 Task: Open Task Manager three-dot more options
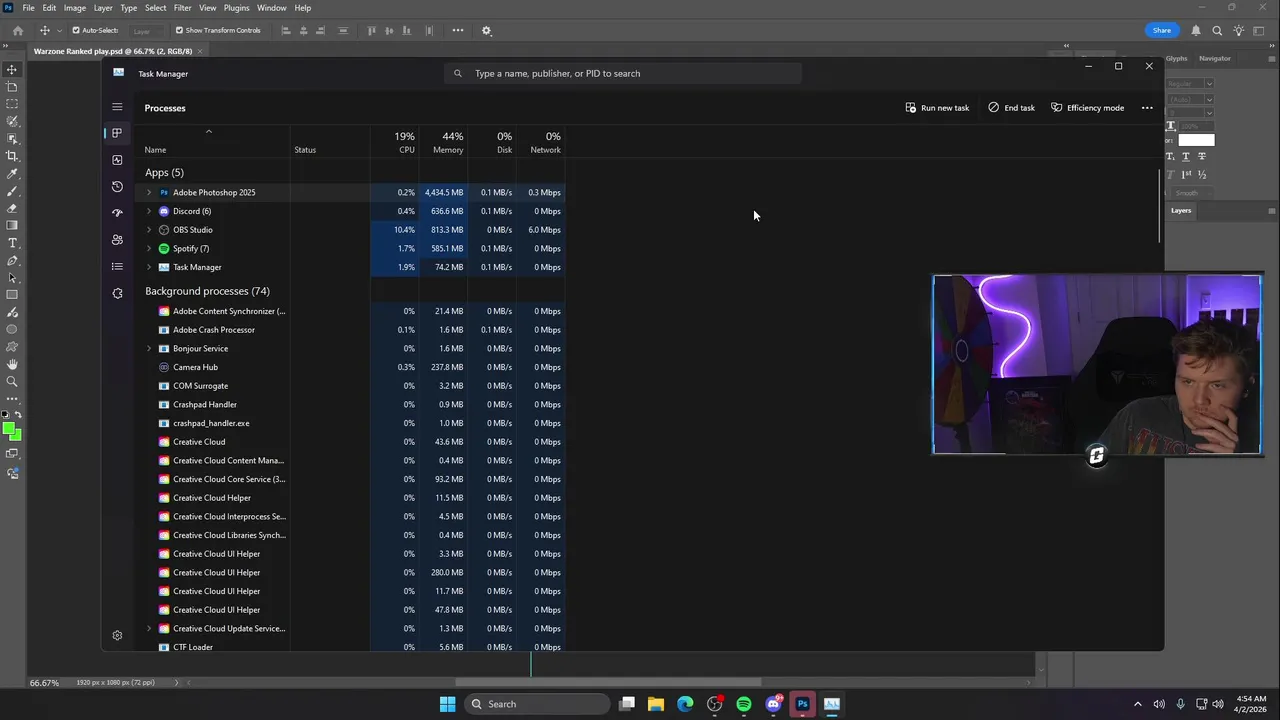point(1147,107)
